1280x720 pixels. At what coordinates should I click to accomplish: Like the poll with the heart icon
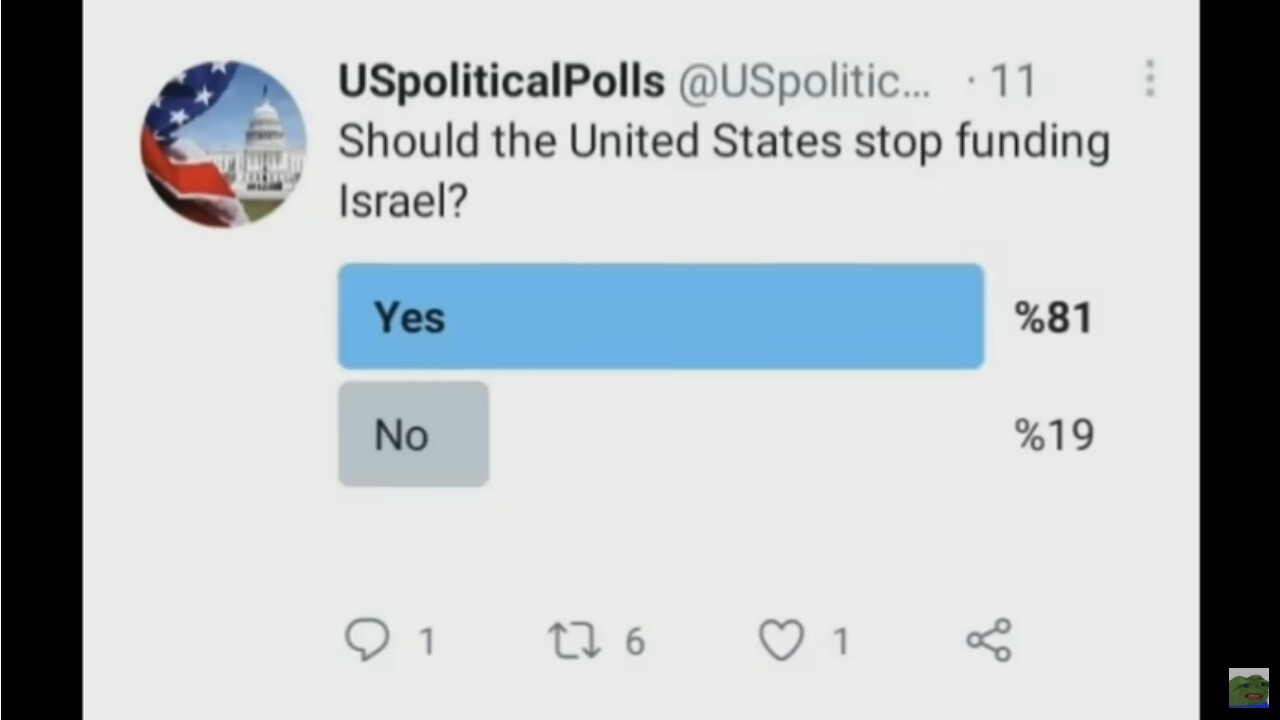(x=781, y=640)
